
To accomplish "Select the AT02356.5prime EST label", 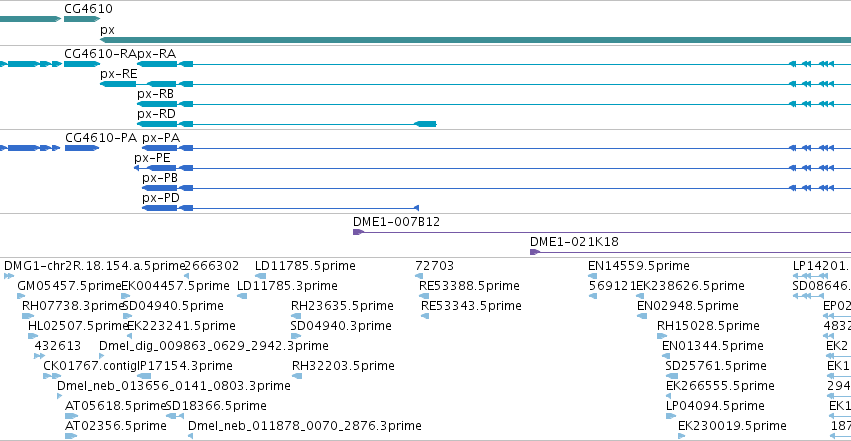I will pyautogui.click(x=116, y=426).
